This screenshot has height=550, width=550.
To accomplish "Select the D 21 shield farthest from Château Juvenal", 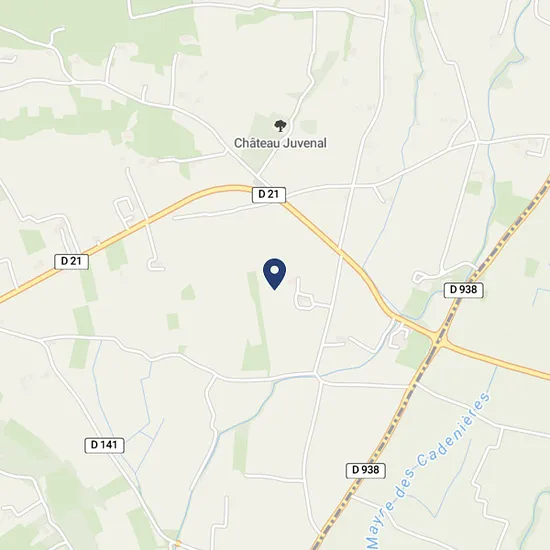I will 72,262.
